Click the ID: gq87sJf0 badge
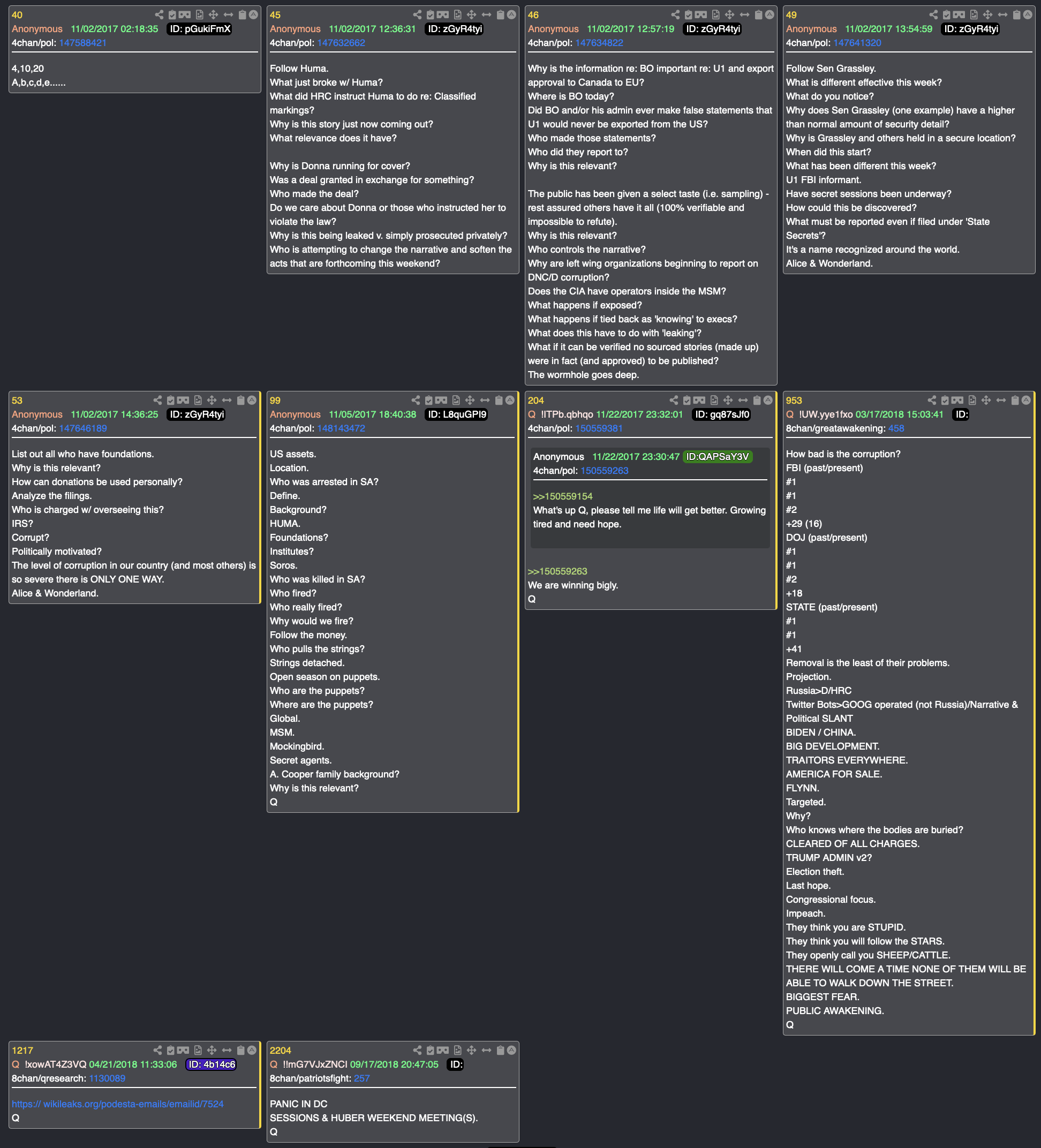This screenshot has height=1148, width=1041. click(x=721, y=414)
